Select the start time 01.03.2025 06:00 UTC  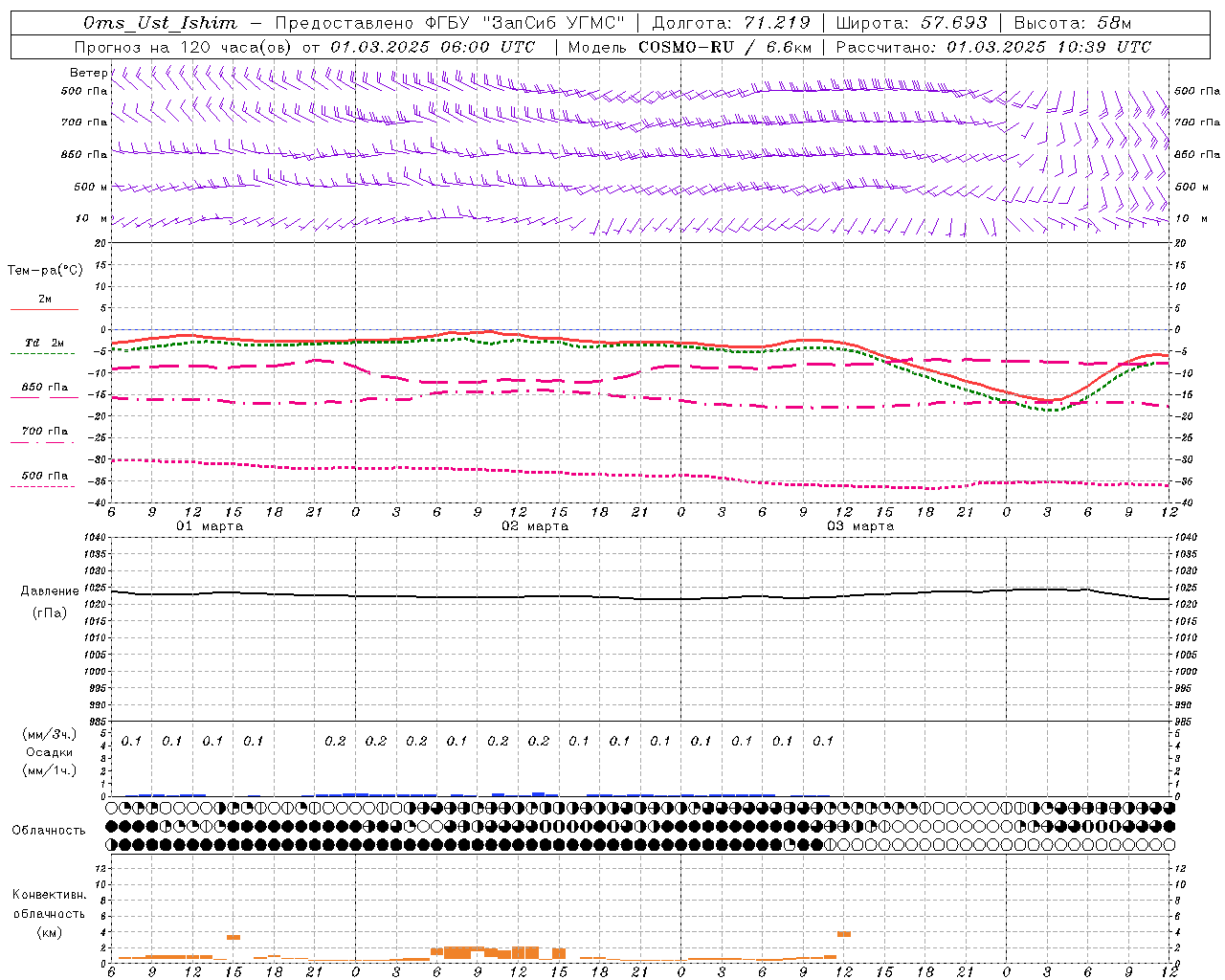tap(433, 47)
